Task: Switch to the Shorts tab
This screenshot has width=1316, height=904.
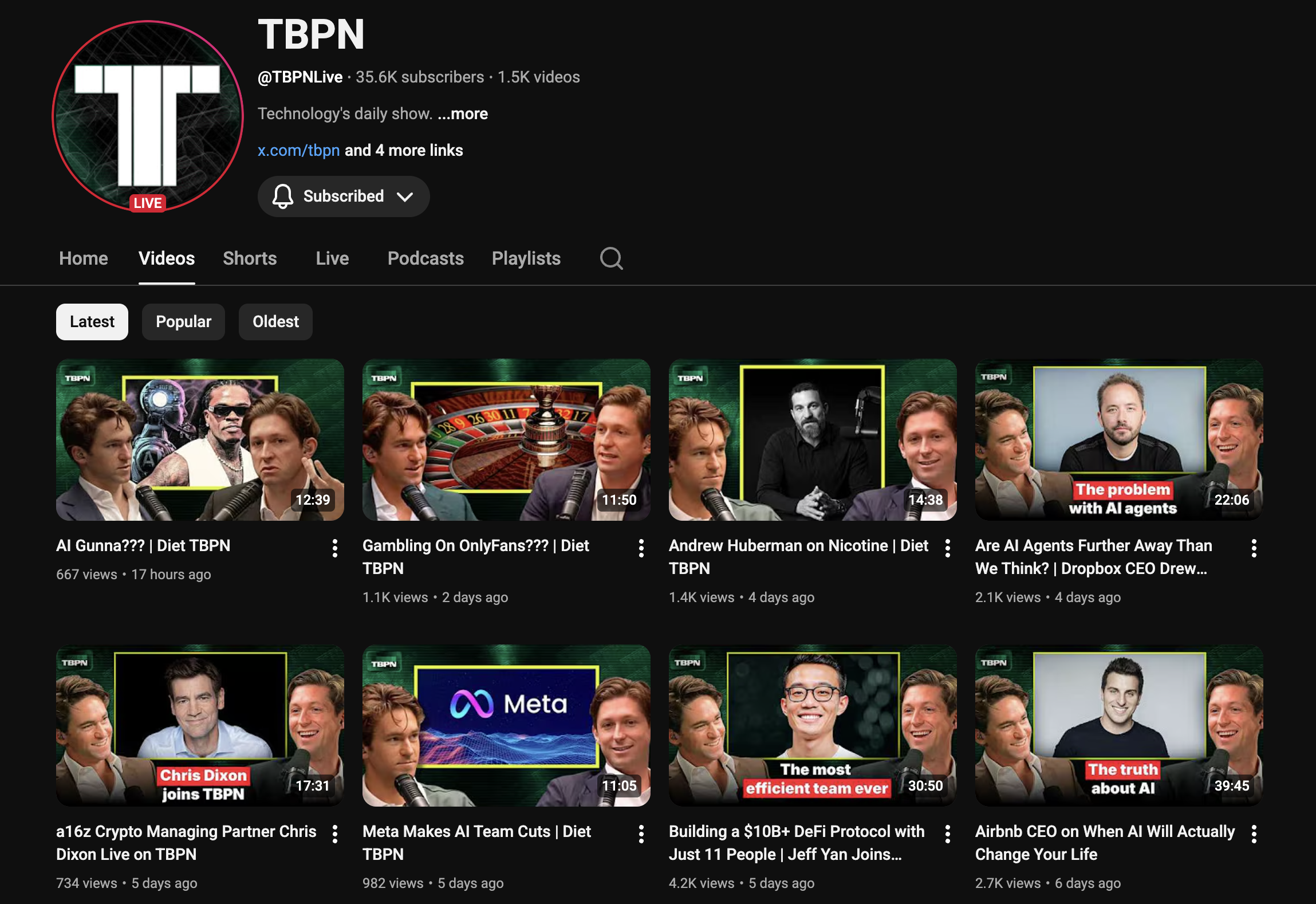Action: tap(250, 258)
